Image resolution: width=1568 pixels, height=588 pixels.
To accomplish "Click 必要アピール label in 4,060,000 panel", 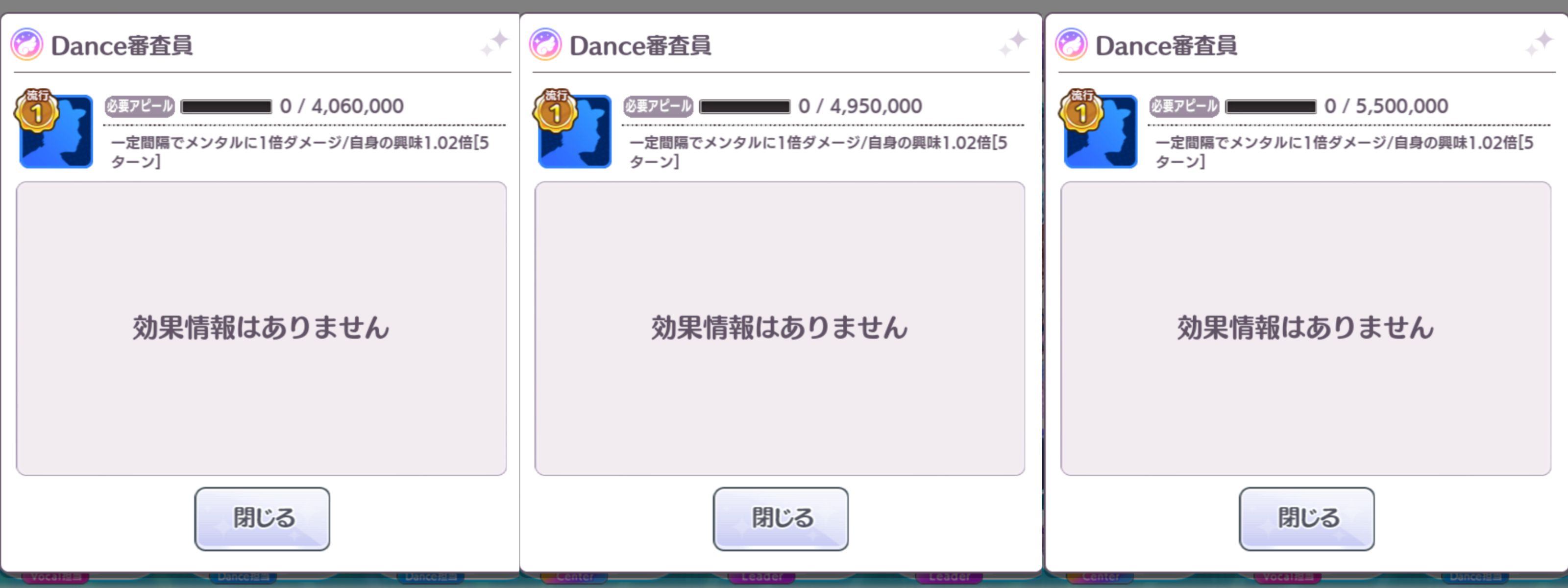I will tap(140, 106).
